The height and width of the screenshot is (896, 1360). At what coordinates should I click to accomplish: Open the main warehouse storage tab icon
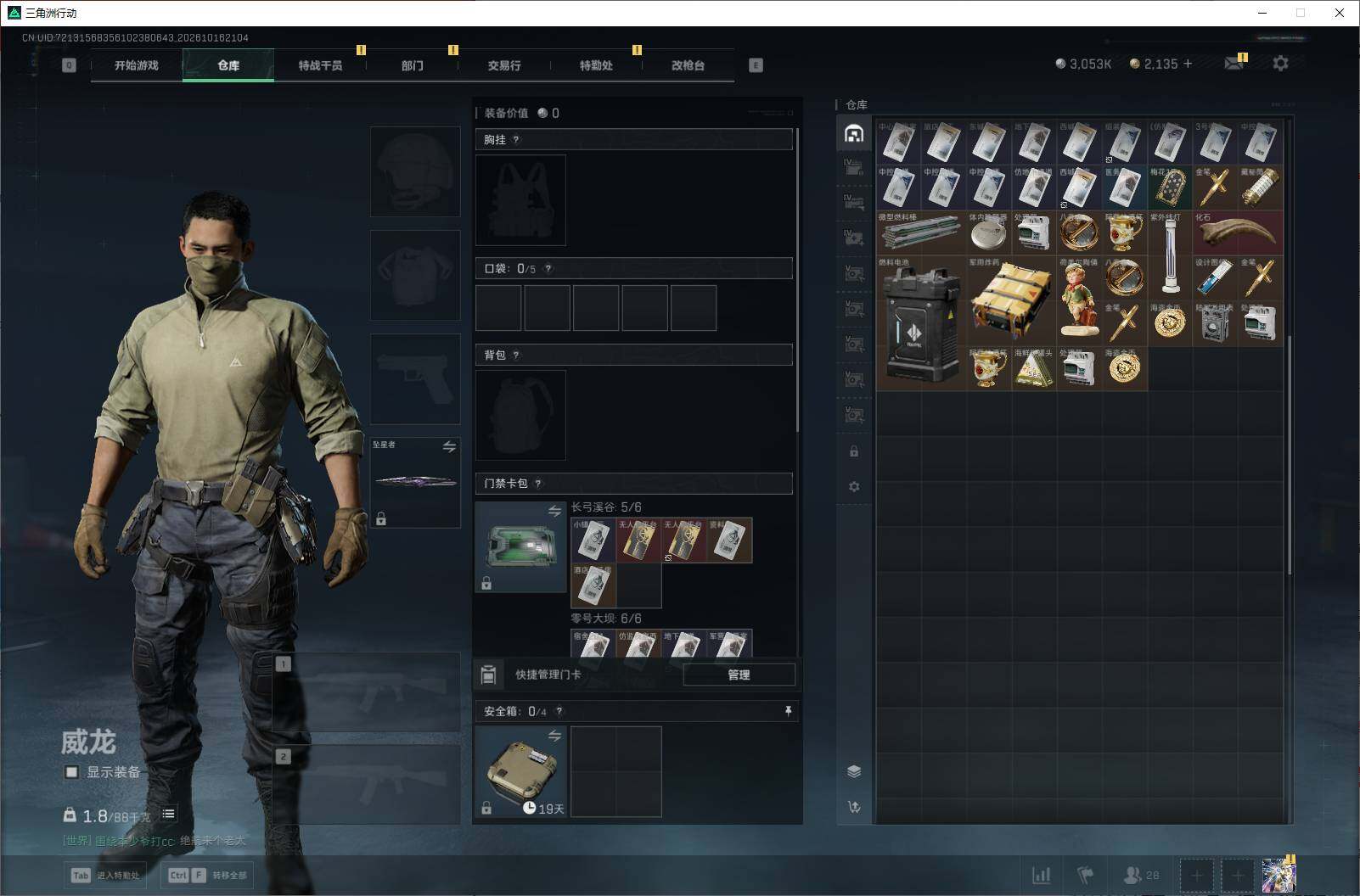(x=854, y=133)
